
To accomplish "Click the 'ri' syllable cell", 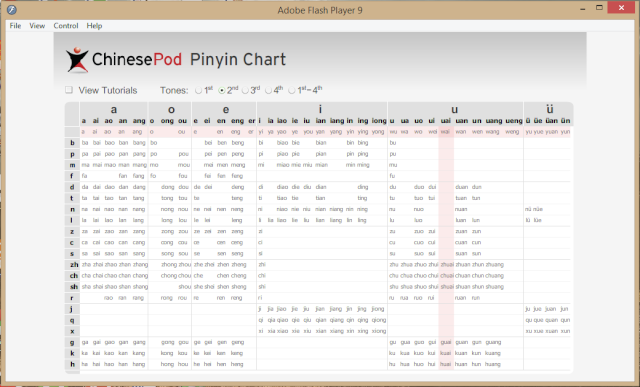I will (x=260, y=298).
